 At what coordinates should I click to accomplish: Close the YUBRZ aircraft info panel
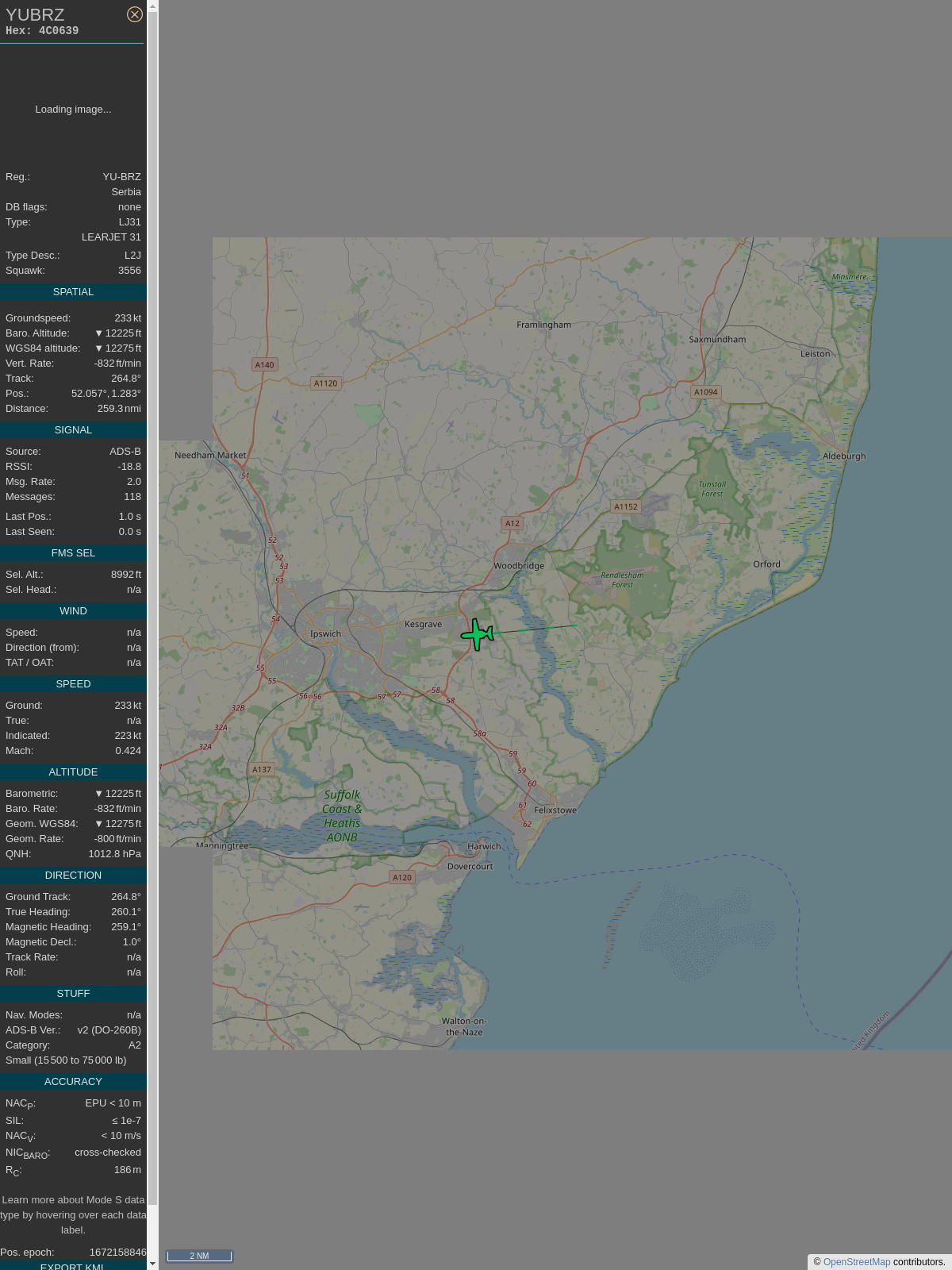click(135, 14)
